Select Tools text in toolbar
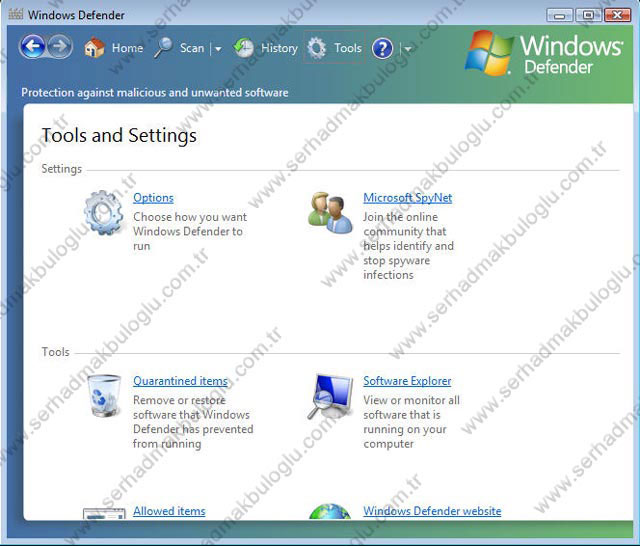This screenshot has height=546, width=640. point(348,48)
